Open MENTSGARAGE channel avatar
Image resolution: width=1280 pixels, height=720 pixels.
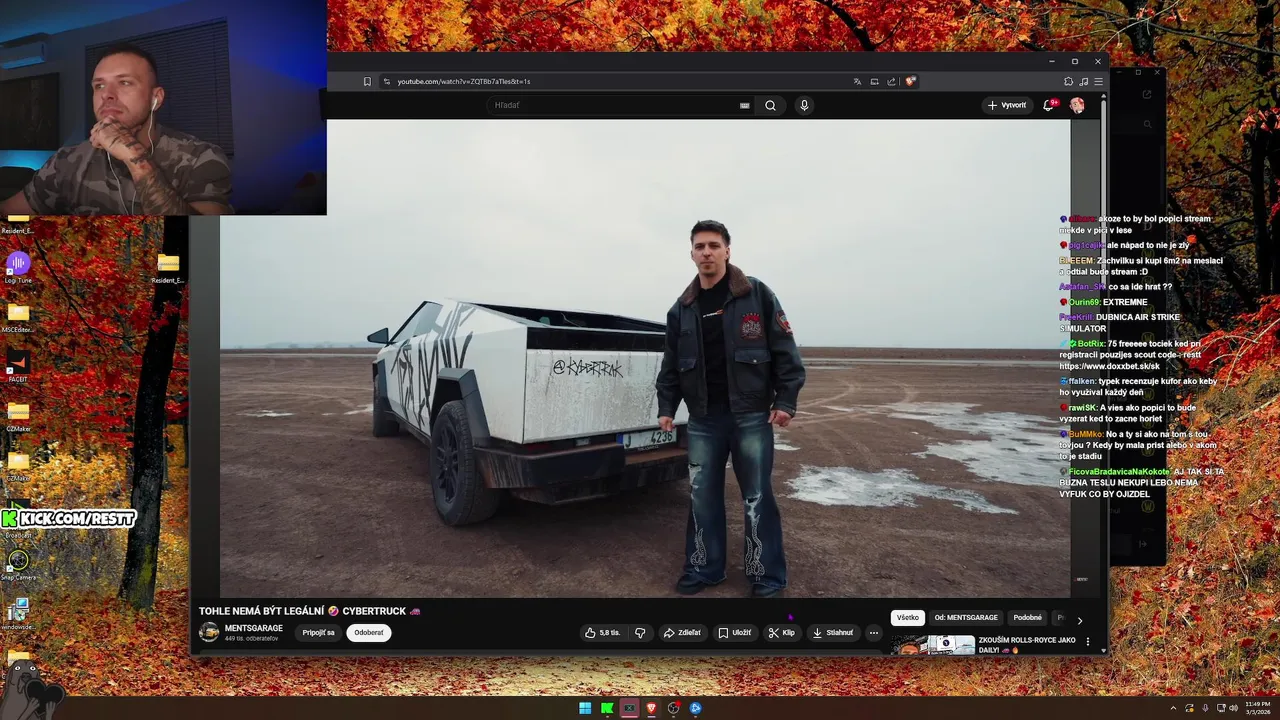tap(209, 632)
